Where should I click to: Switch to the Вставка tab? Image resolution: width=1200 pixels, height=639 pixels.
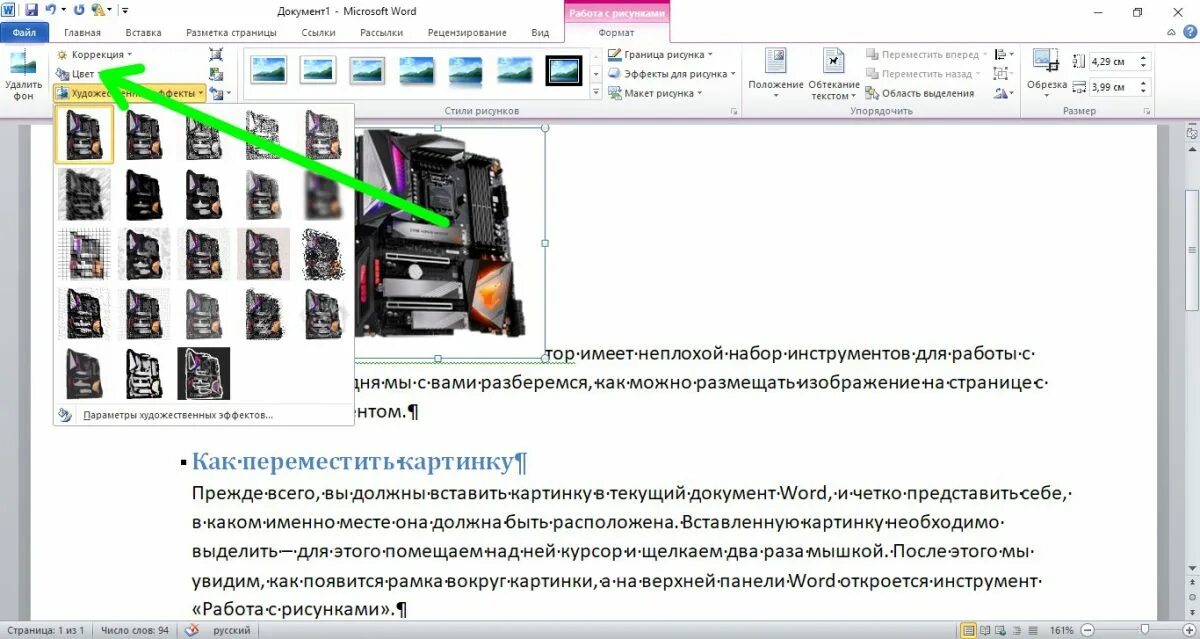(x=144, y=32)
